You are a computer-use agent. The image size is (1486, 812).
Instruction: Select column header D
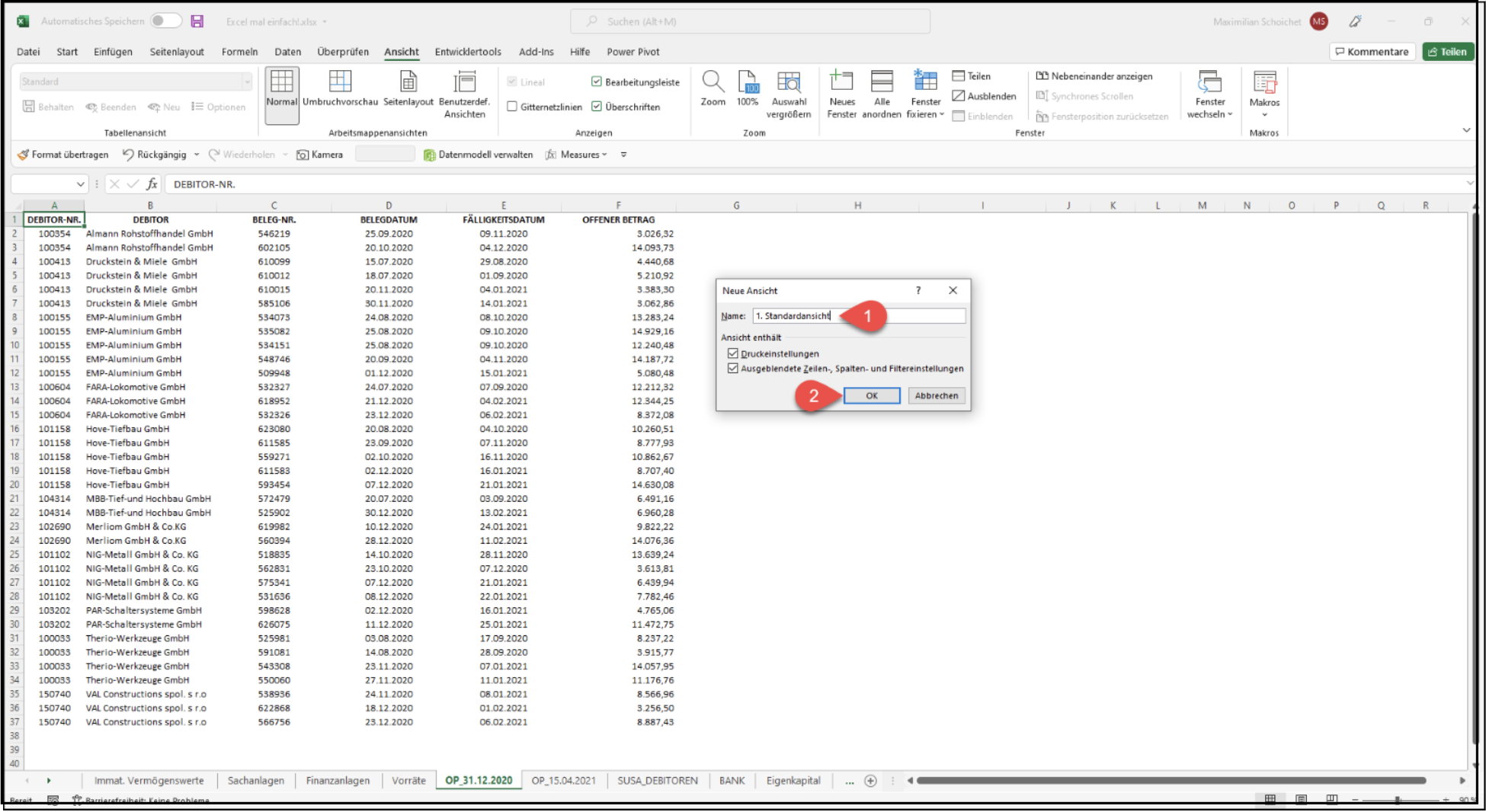389,206
